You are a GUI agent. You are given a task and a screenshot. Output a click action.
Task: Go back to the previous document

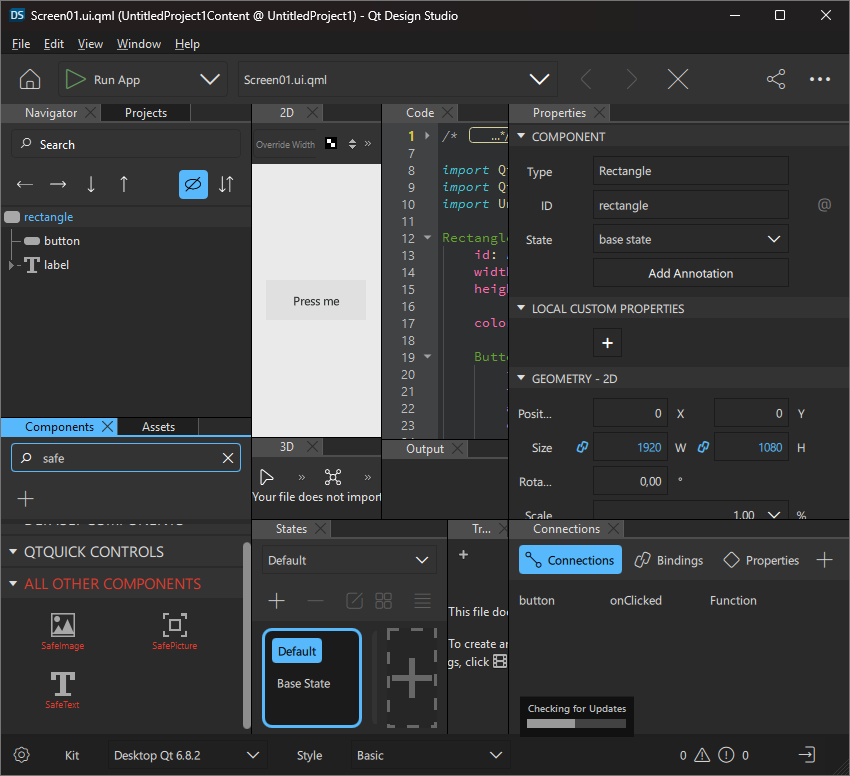tap(587, 80)
